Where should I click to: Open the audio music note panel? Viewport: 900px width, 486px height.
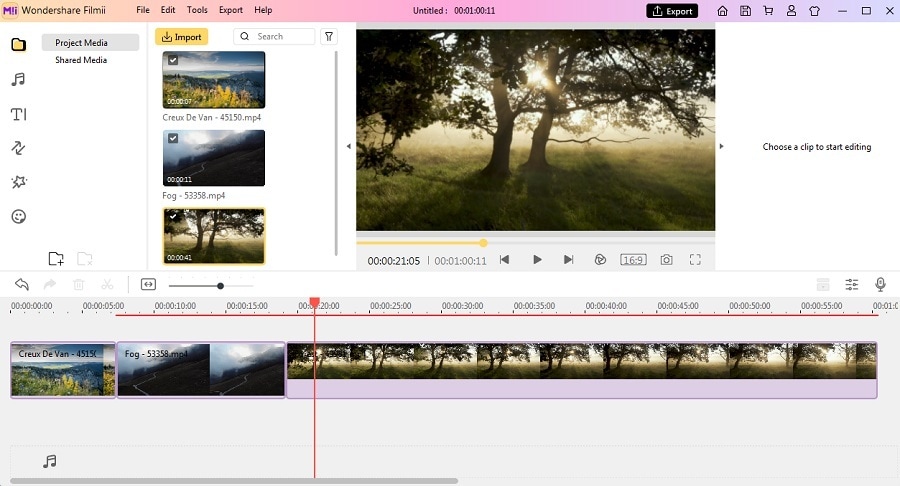point(18,79)
